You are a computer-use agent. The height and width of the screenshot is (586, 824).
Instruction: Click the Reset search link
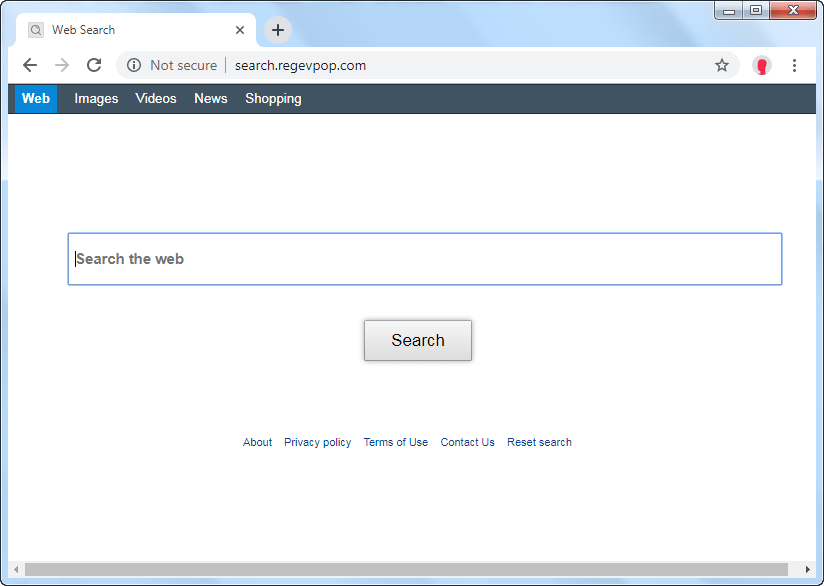point(539,442)
